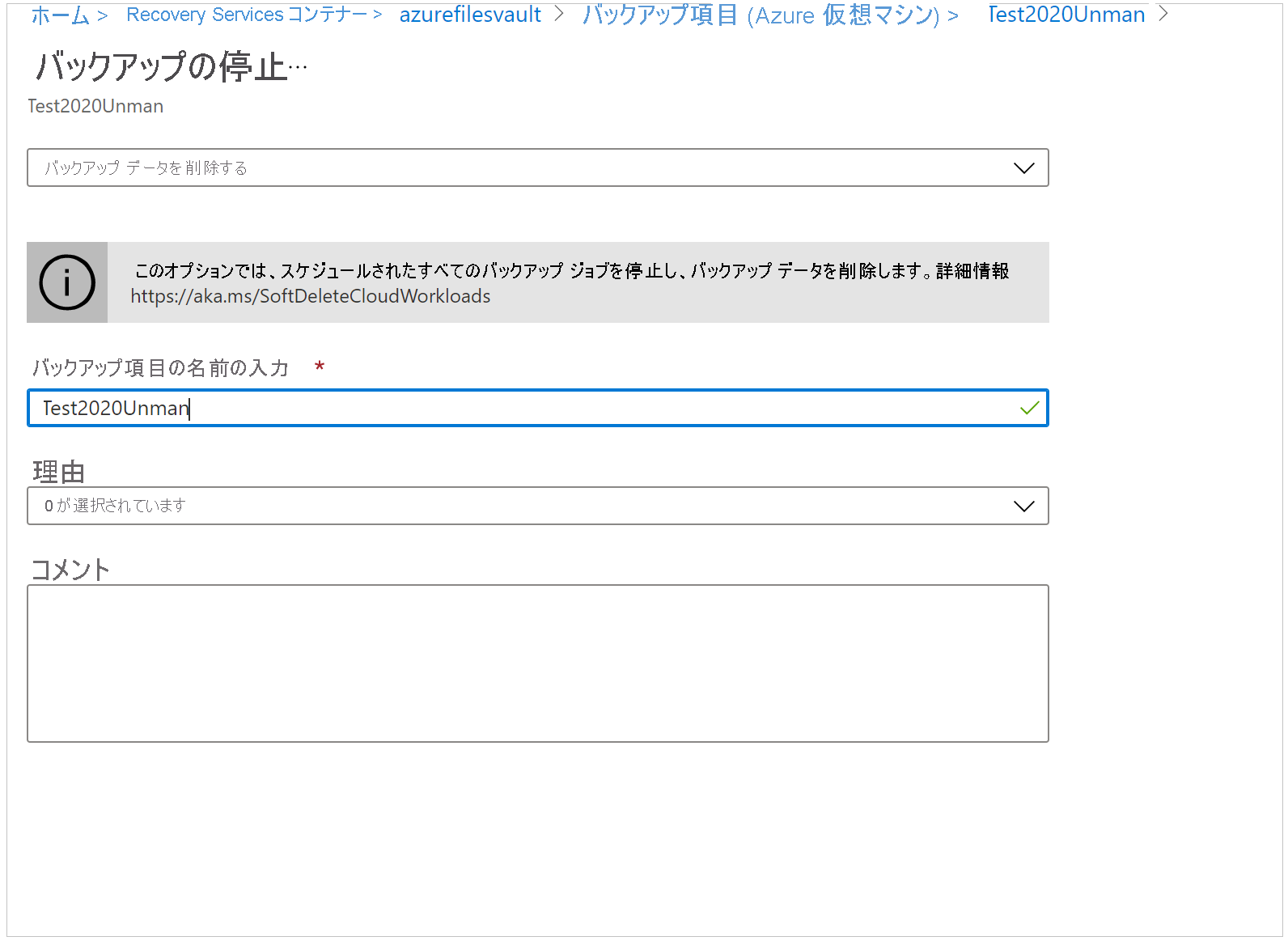Image resolution: width=1288 pixels, height=941 pixels.
Task: Click green validation checkmark in name field
Action: tap(1029, 408)
